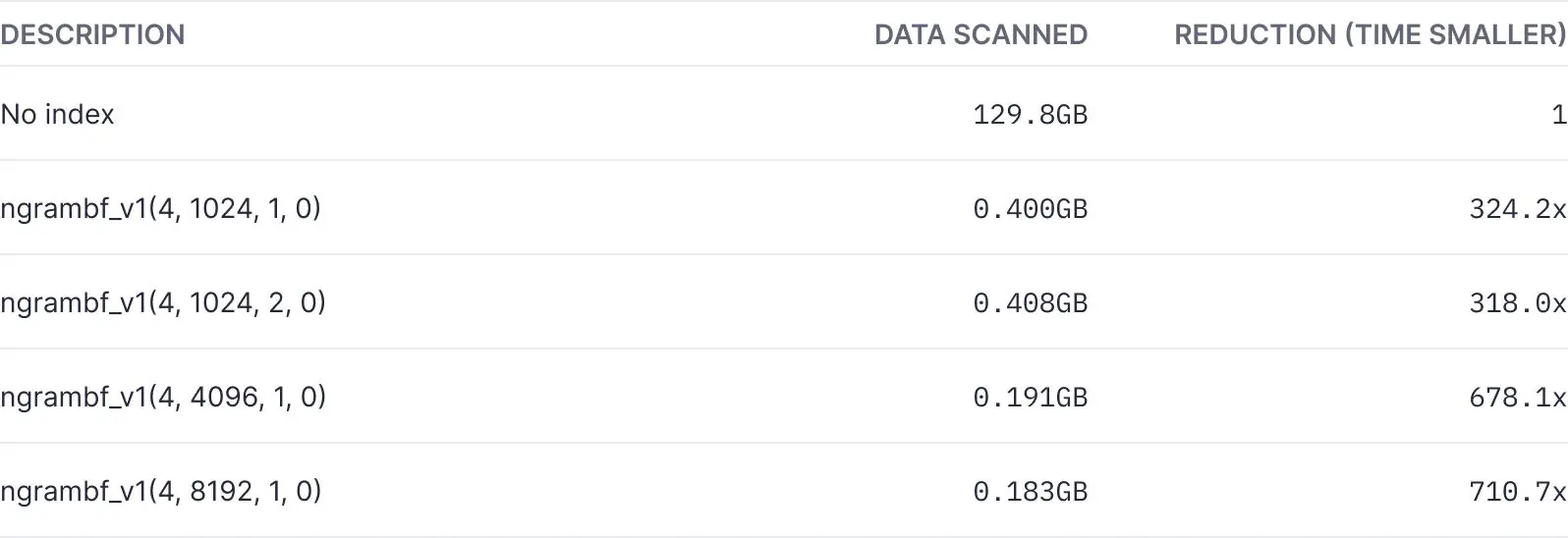This screenshot has width=1568, height=538.
Task: Click the 0.400GB data scanned cell
Action: click(x=1030, y=208)
